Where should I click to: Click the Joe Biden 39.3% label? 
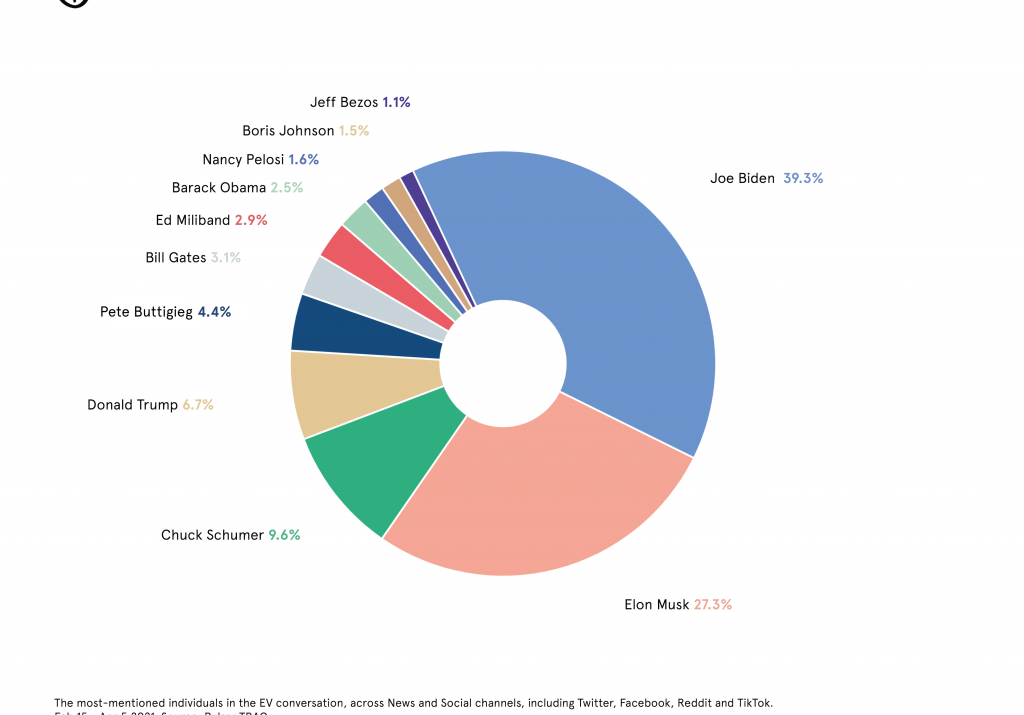(x=766, y=178)
